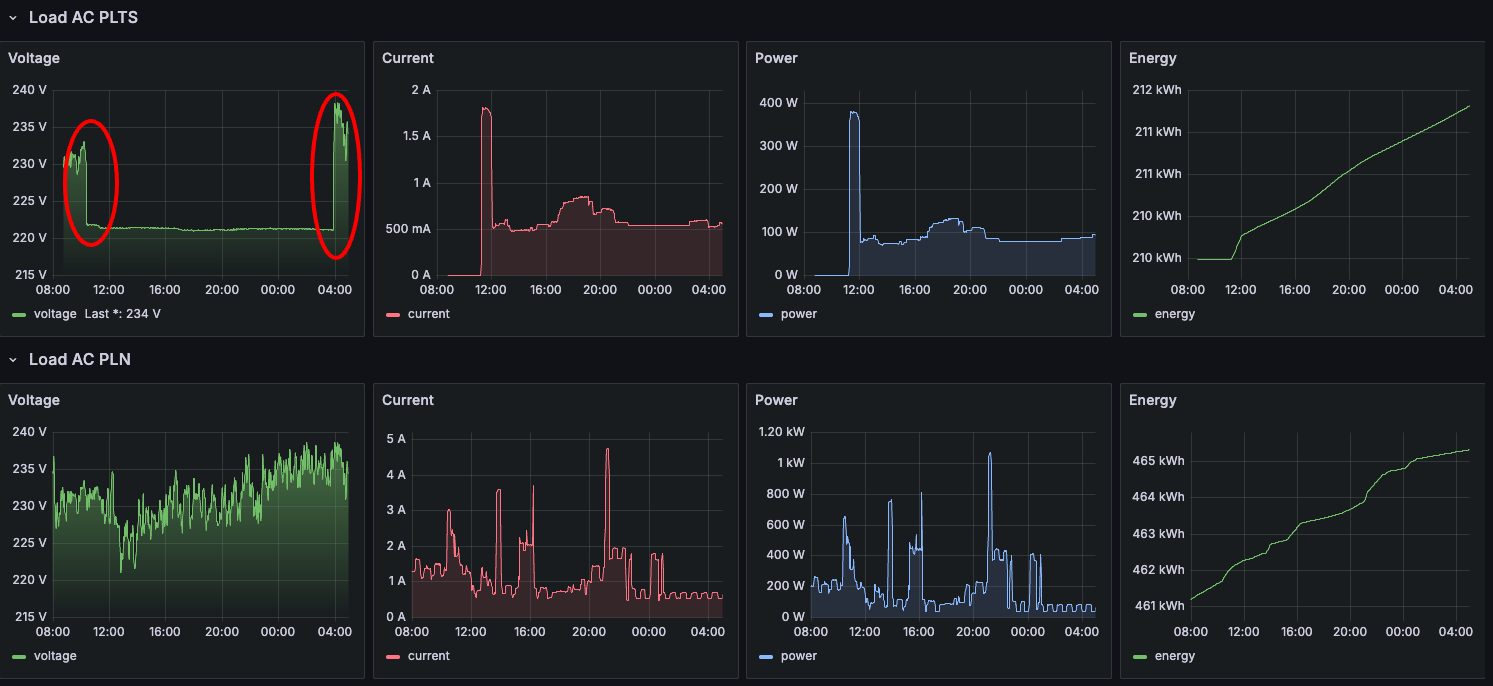The width and height of the screenshot is (1493, 686).
Task: Toggle voltage series legend in PLTS Voltage panel
Action: (x=55, y=314)
